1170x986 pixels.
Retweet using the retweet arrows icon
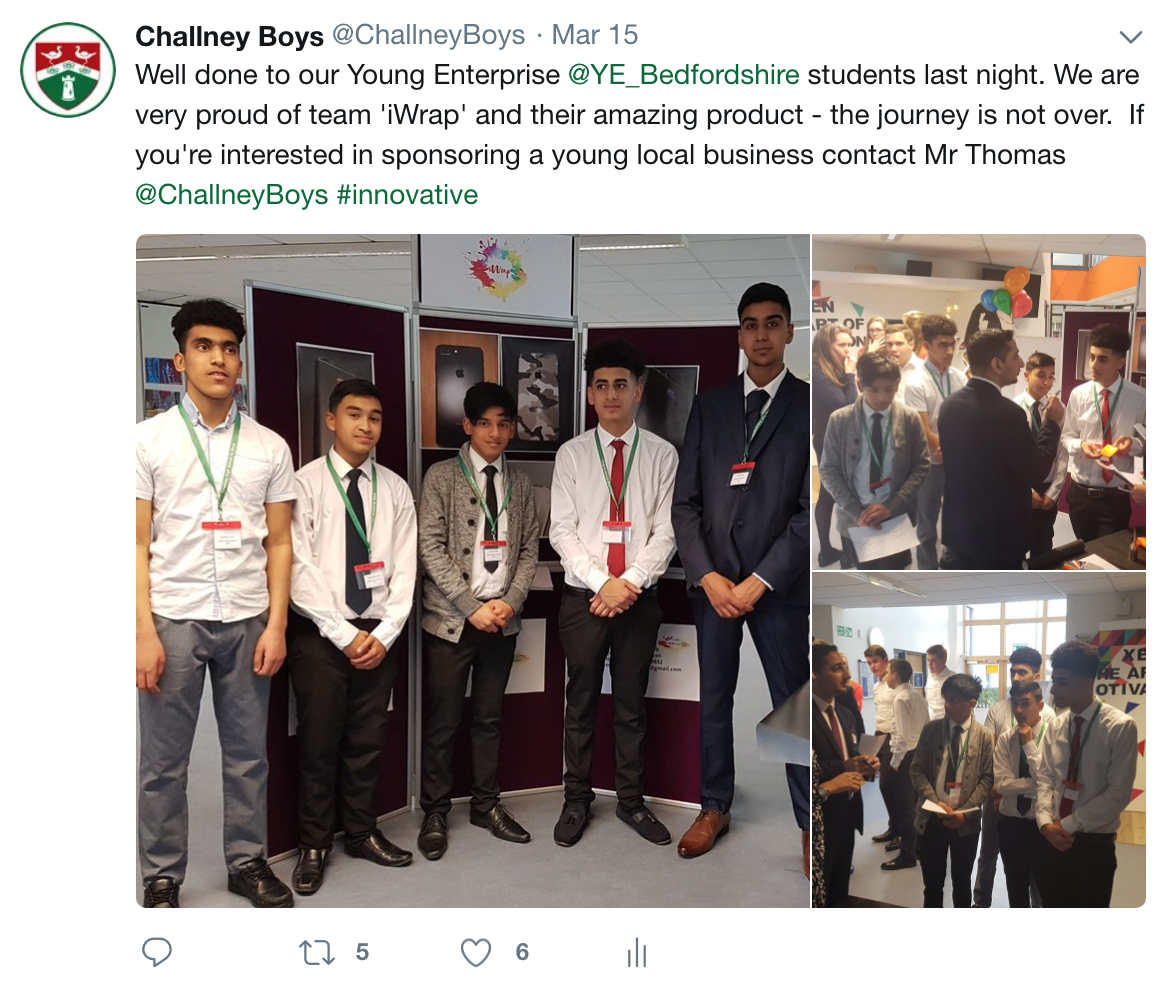pos(316,952)
